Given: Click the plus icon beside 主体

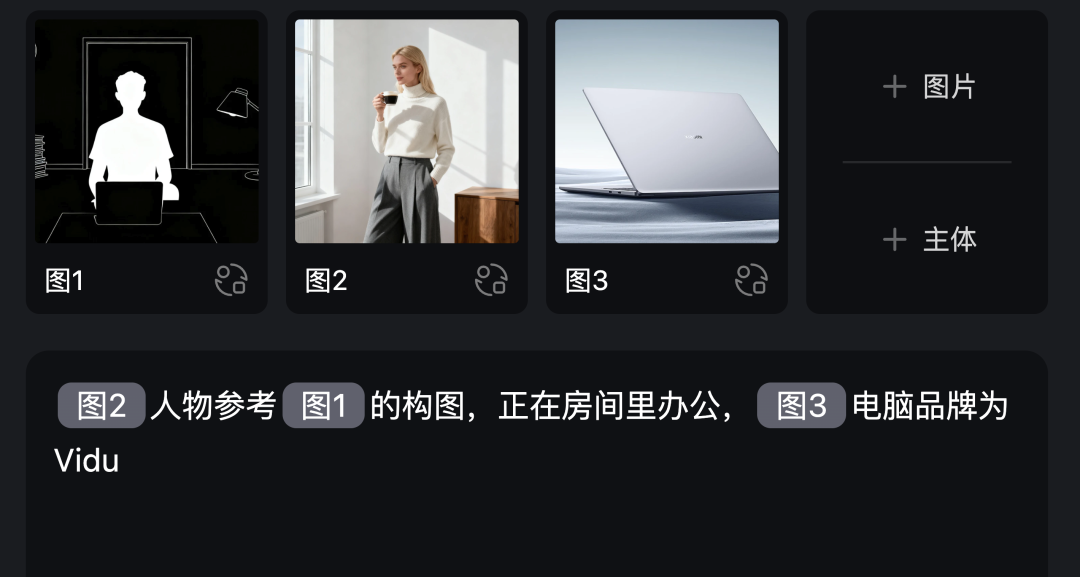Looking at the screenshot, I should [x=894, y=240].
